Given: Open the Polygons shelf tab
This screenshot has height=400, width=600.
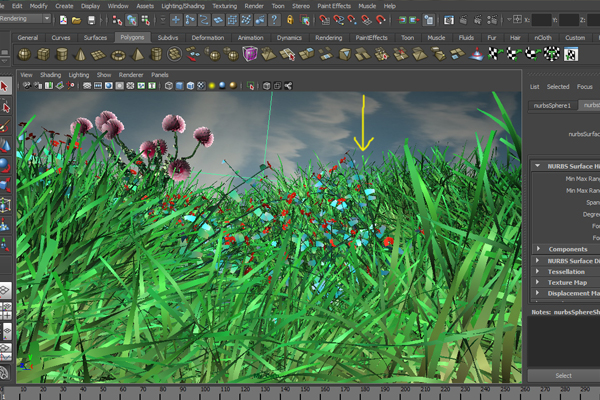Looking at the screenshot, I should (132, 38).
